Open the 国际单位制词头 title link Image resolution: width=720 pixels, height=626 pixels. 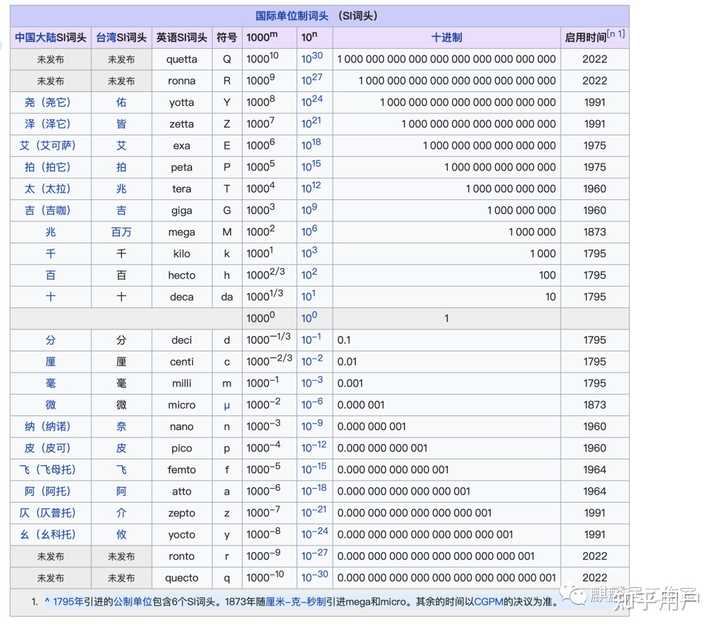point(292,16)
